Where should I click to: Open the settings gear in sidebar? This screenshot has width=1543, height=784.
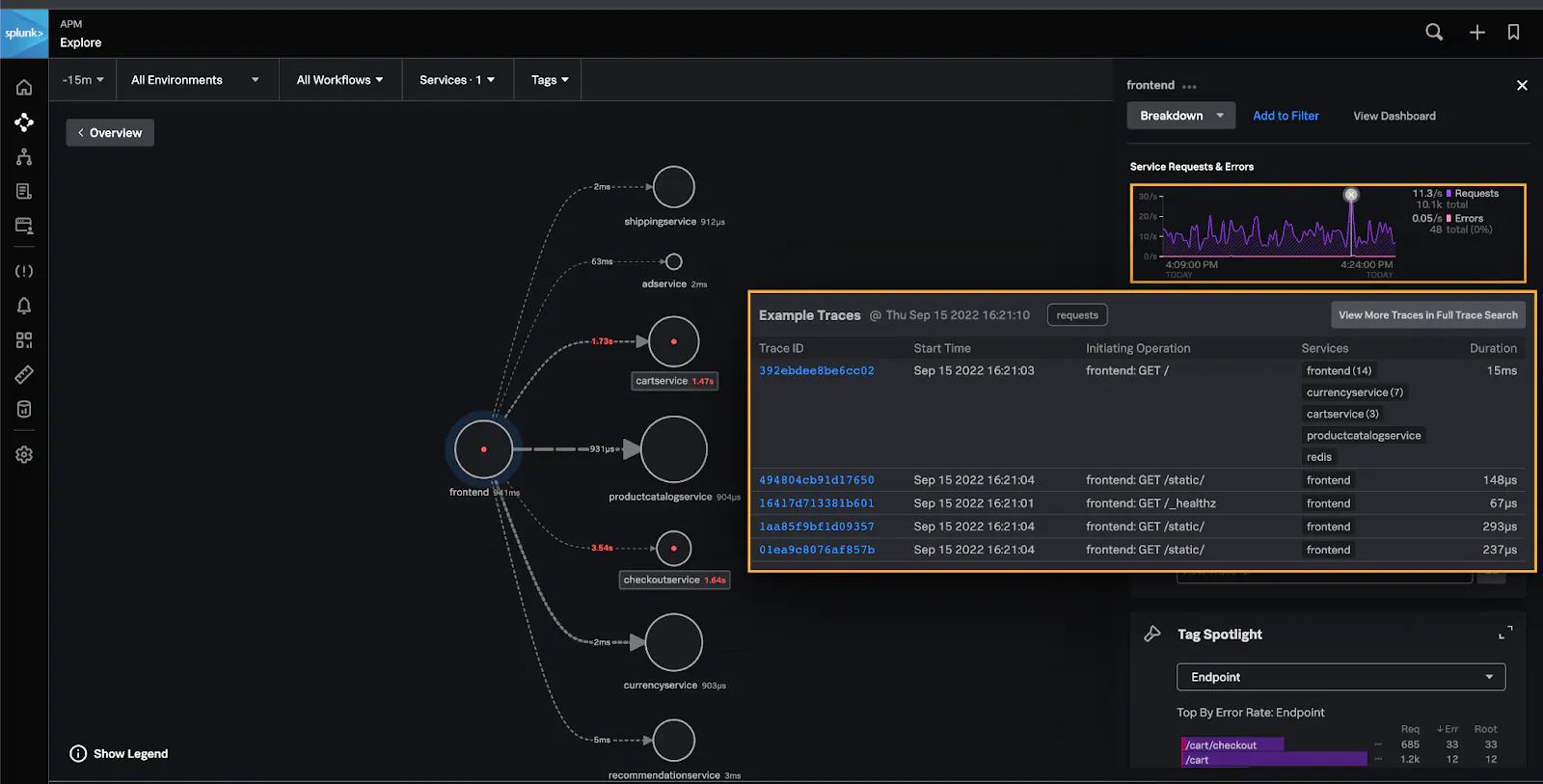tap(24, 454)
